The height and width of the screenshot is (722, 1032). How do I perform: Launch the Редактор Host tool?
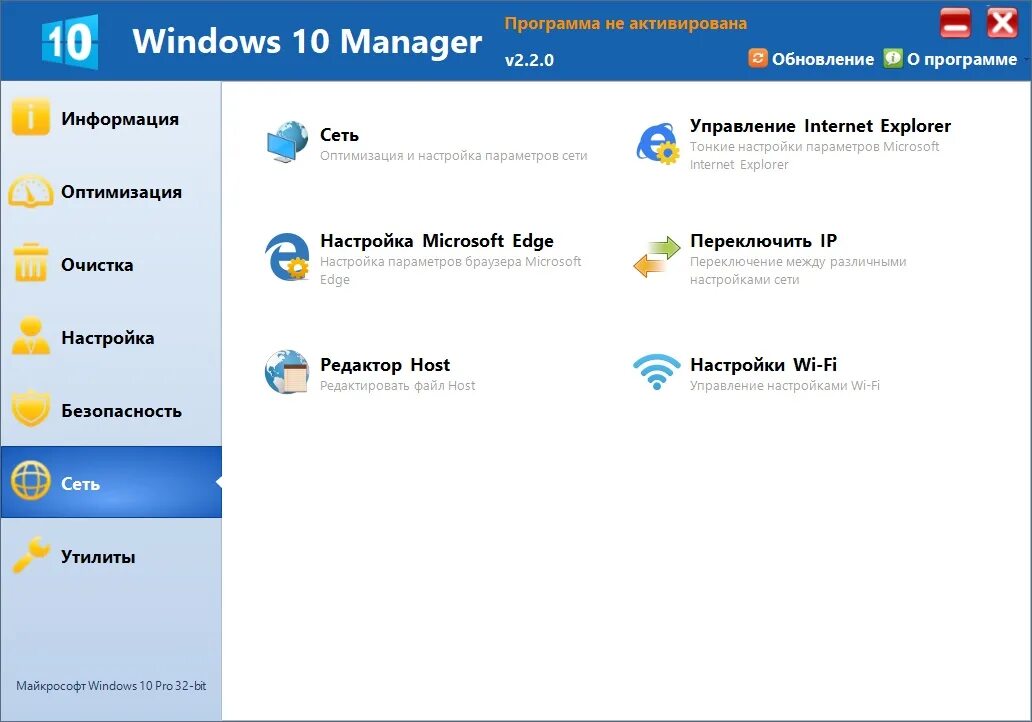(385, 365)
